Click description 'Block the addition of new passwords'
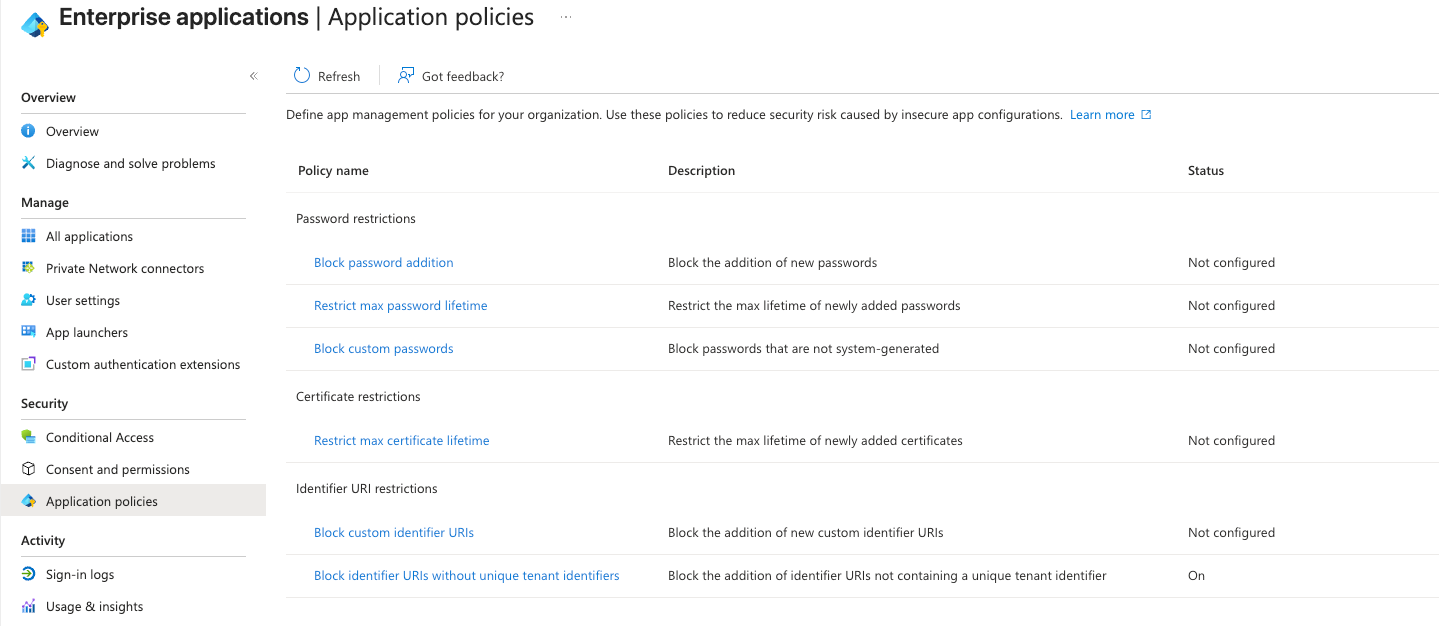Viewport: 1439px width, 626px height. (772, 263)
